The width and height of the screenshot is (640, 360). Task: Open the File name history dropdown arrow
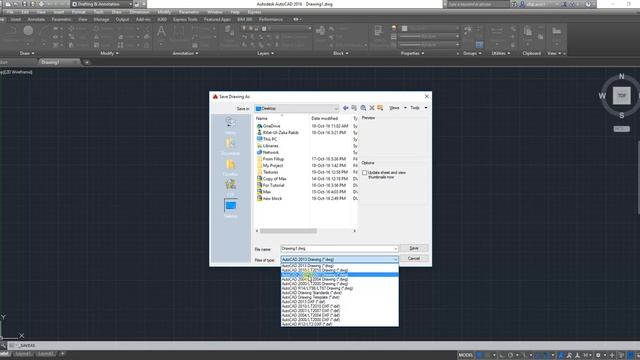(395, 249)
